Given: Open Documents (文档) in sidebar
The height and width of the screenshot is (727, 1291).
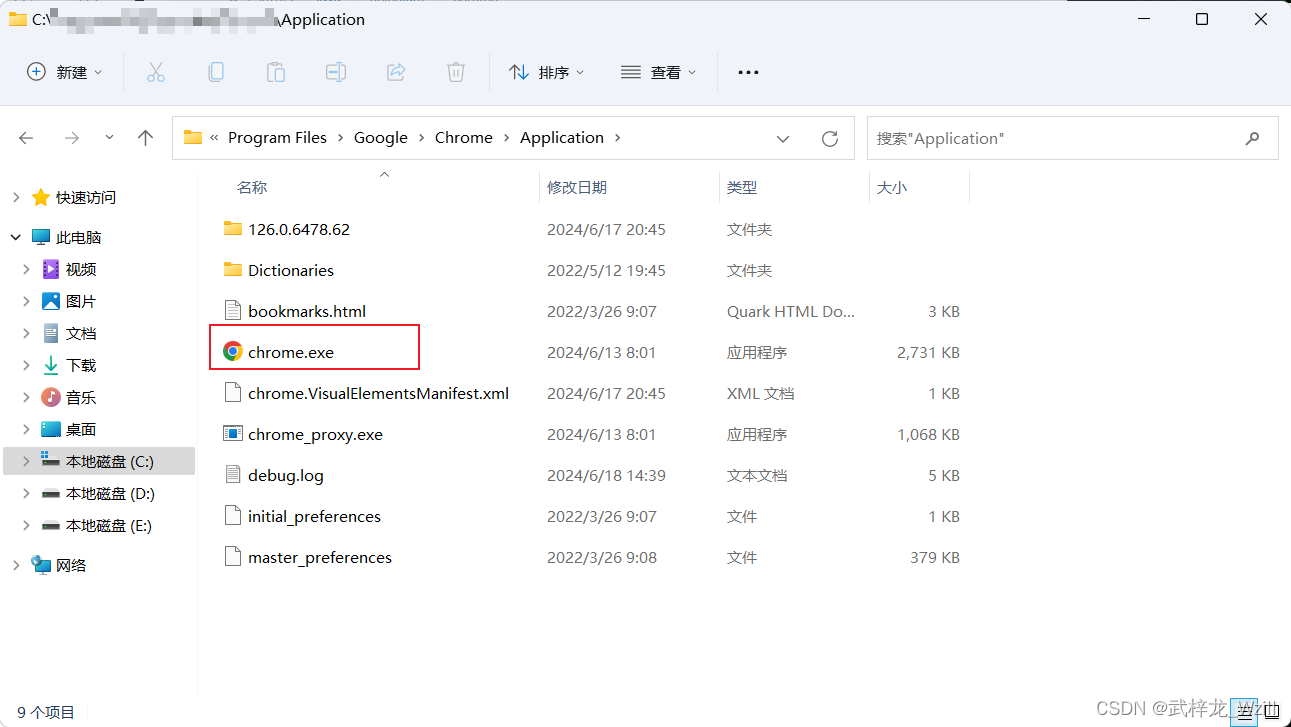Looking at the screenshot, I should 81,333.
